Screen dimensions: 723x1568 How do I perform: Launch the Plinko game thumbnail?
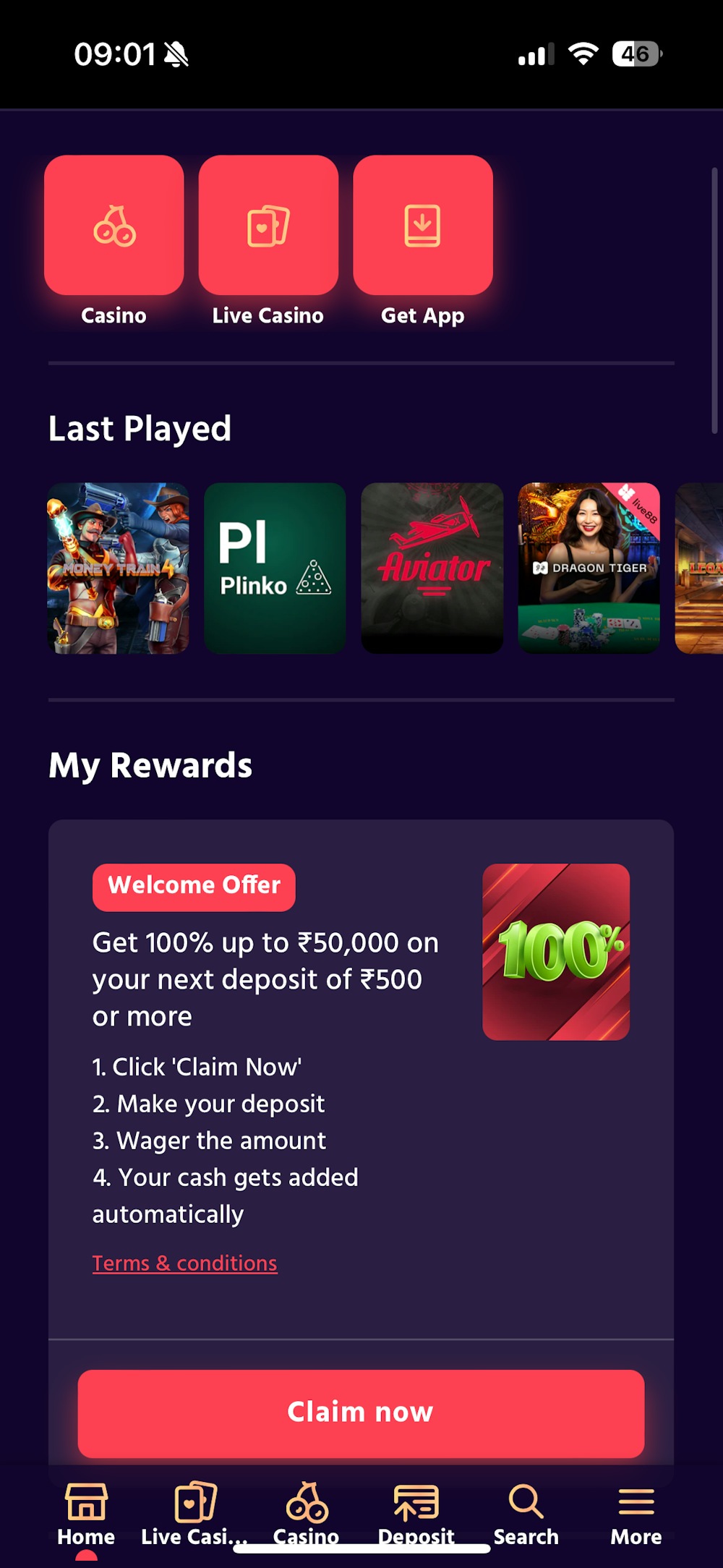(275, 568)
